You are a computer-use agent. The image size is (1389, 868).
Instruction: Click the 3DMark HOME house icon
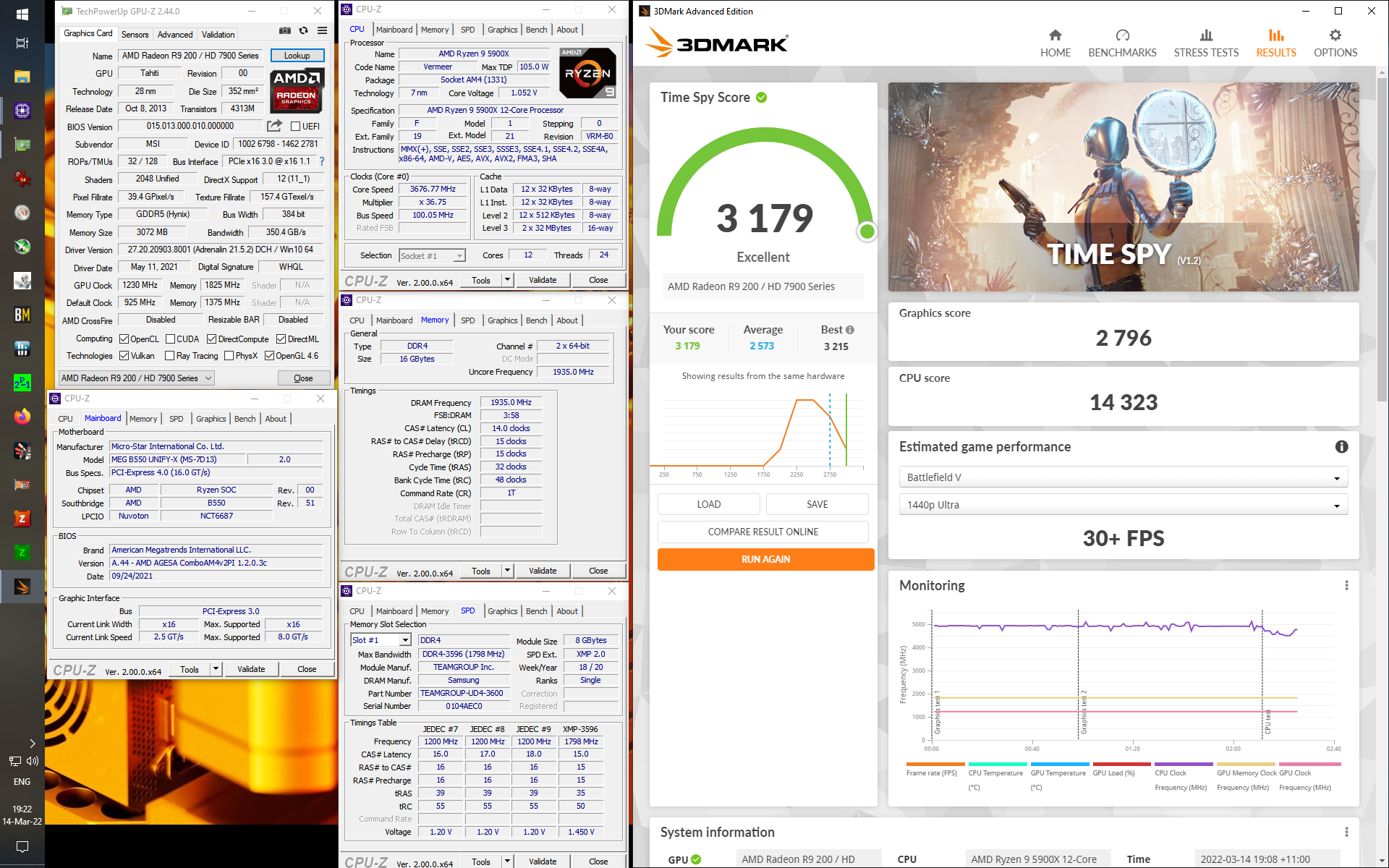[x=1055, y=35]
